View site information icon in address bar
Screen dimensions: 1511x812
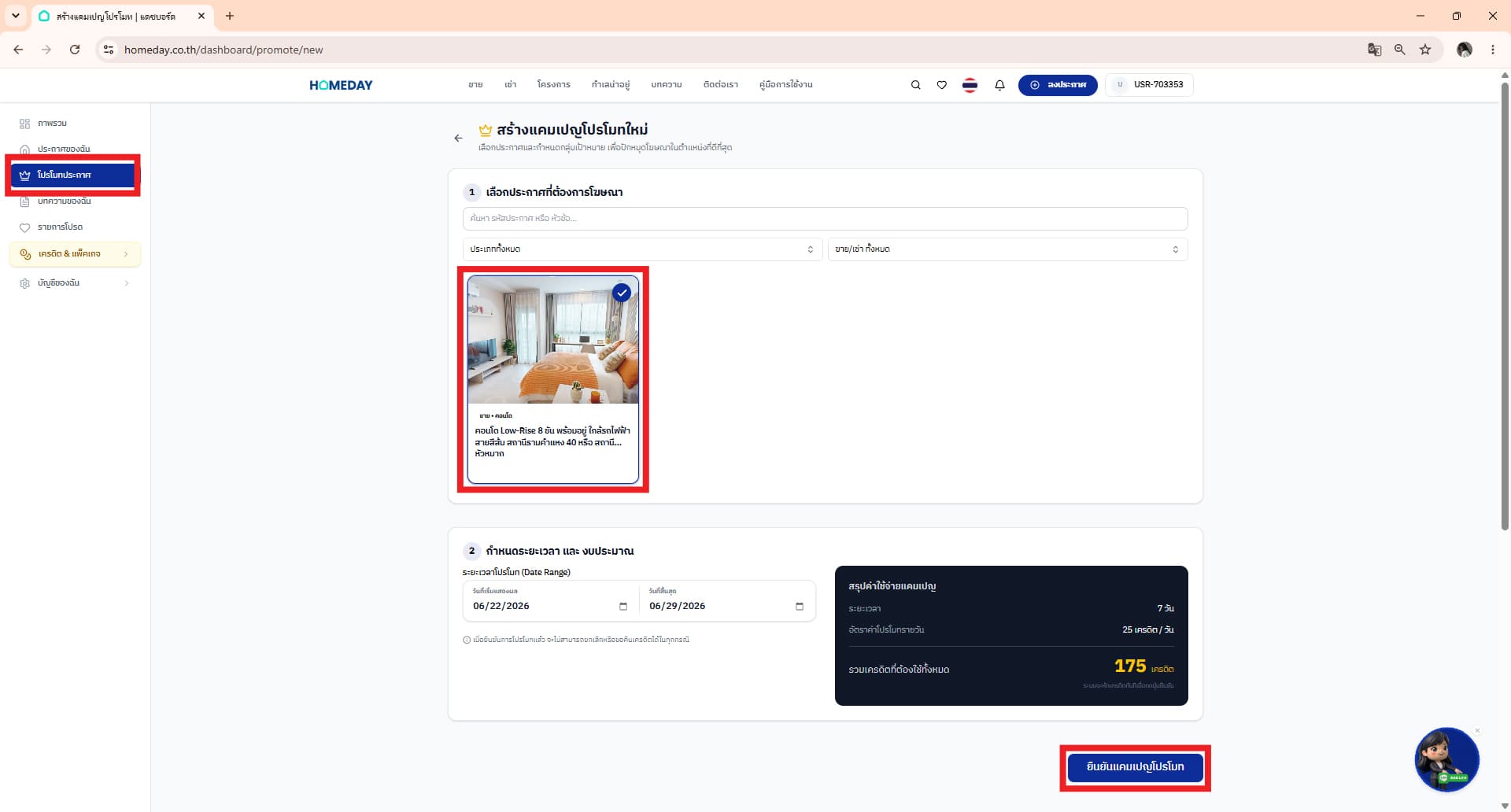pyautogui.click(x=109, y=50)
